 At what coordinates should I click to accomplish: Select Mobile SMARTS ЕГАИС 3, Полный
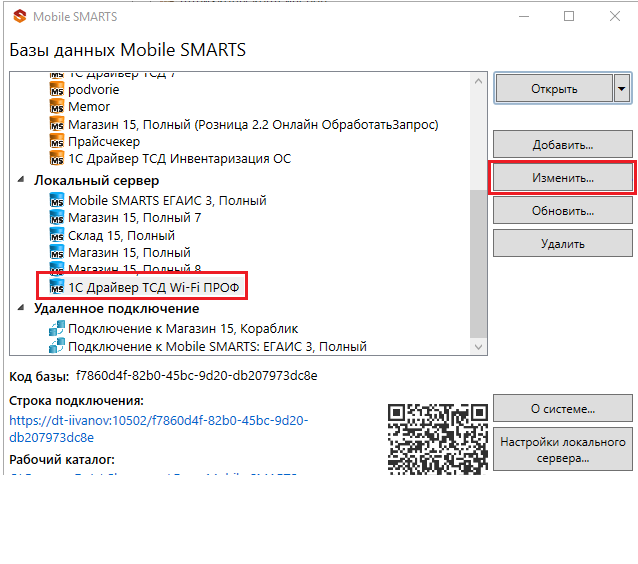[x=167, y=201]
